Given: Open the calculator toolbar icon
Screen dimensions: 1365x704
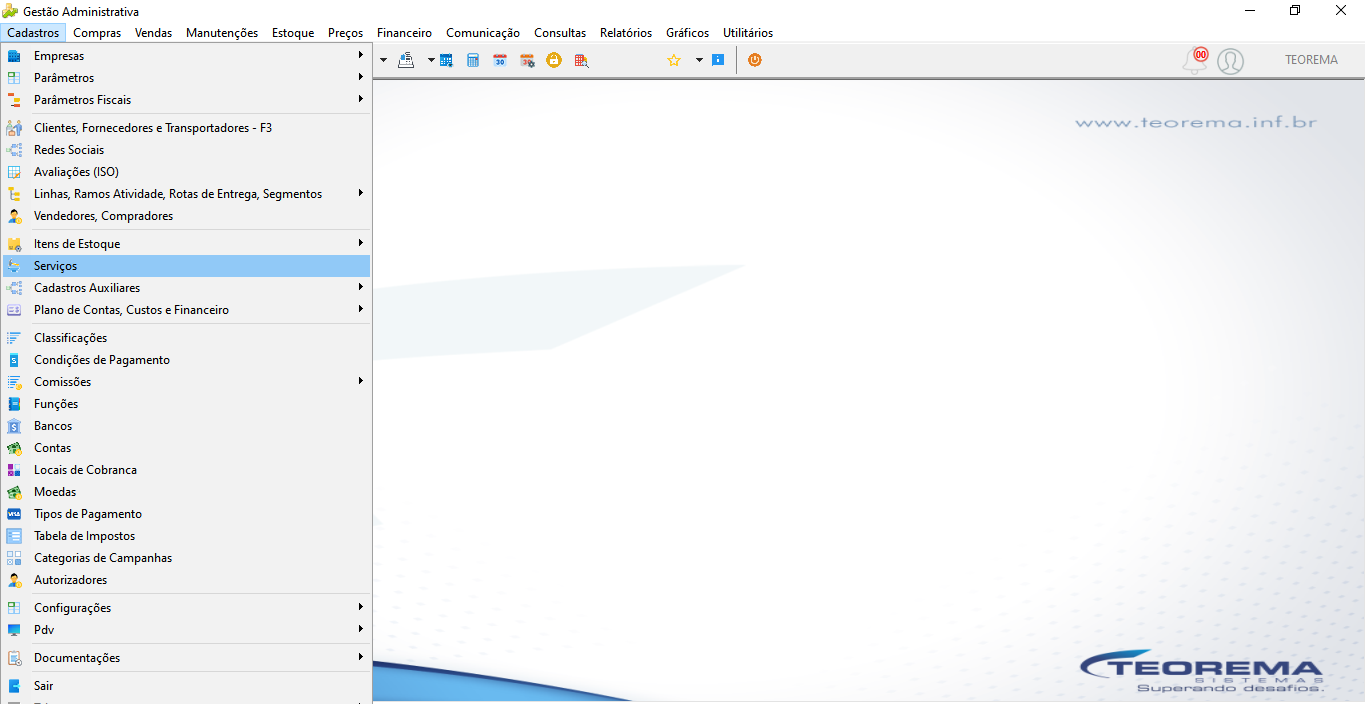Looking at the screenshot, I should click(x=473, y=60).
